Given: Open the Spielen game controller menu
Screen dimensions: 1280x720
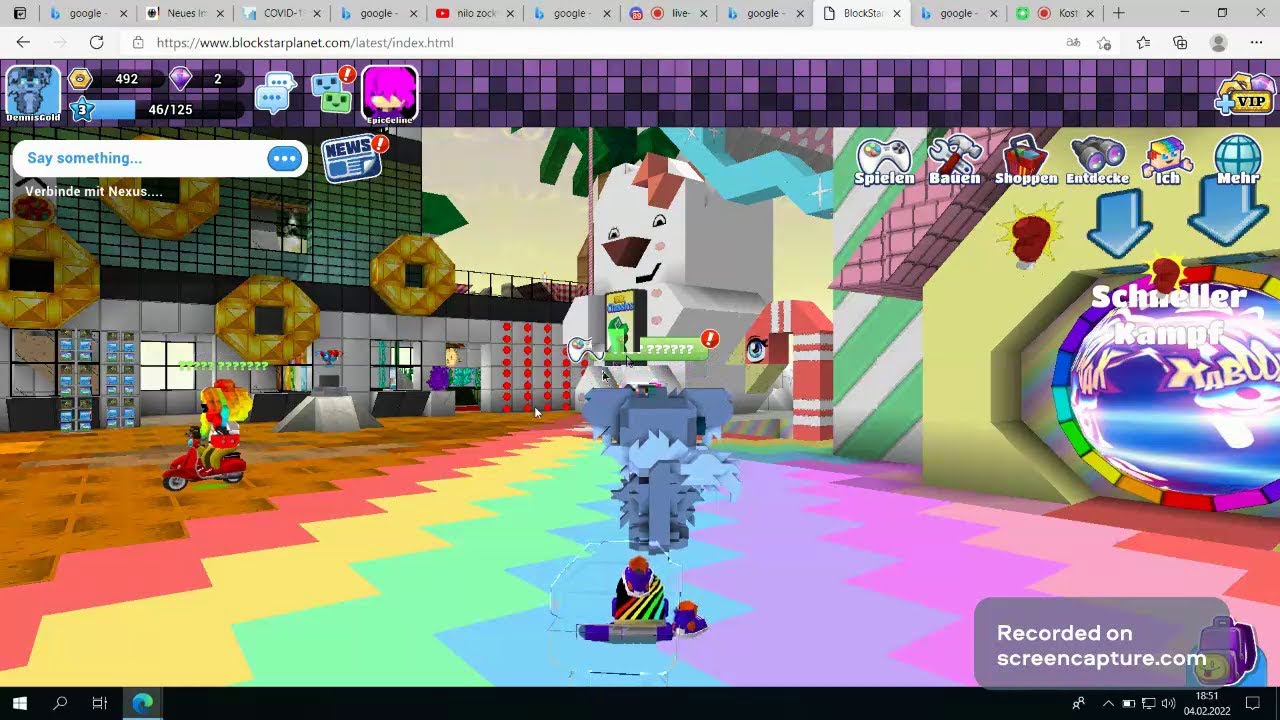Looking at the screenshot, I should coord(884,160).
